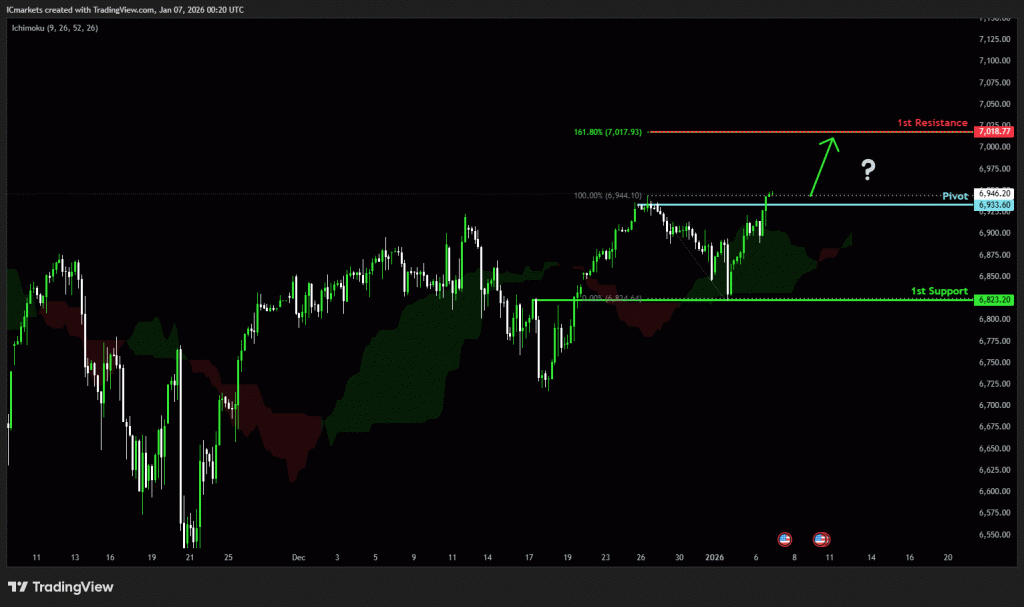Viewport: 1024px width, 607px height.
Task: Click the second US flag event icon
Action: [x=821, y=539]
